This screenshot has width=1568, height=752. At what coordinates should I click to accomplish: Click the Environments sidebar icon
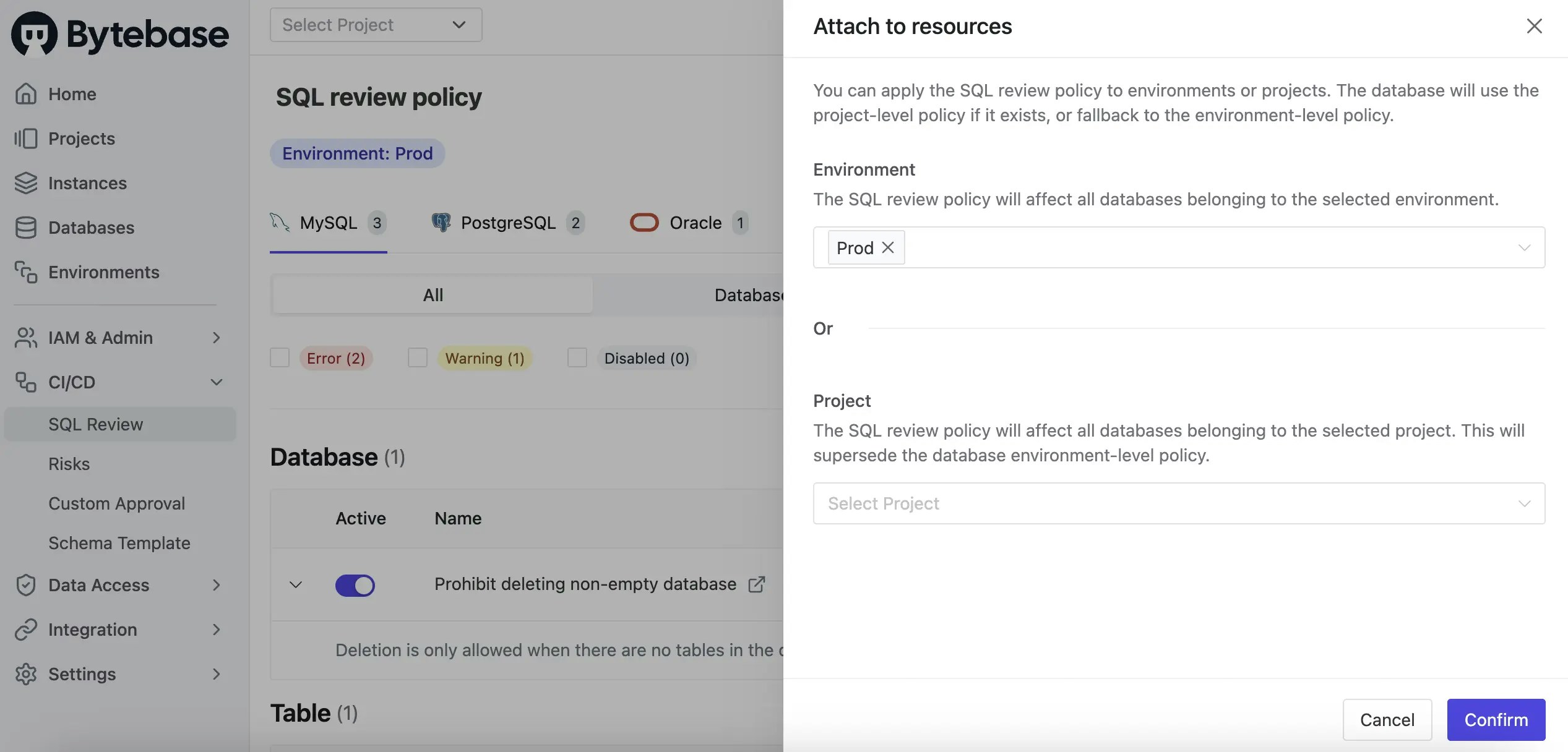[x=26, y=272]
